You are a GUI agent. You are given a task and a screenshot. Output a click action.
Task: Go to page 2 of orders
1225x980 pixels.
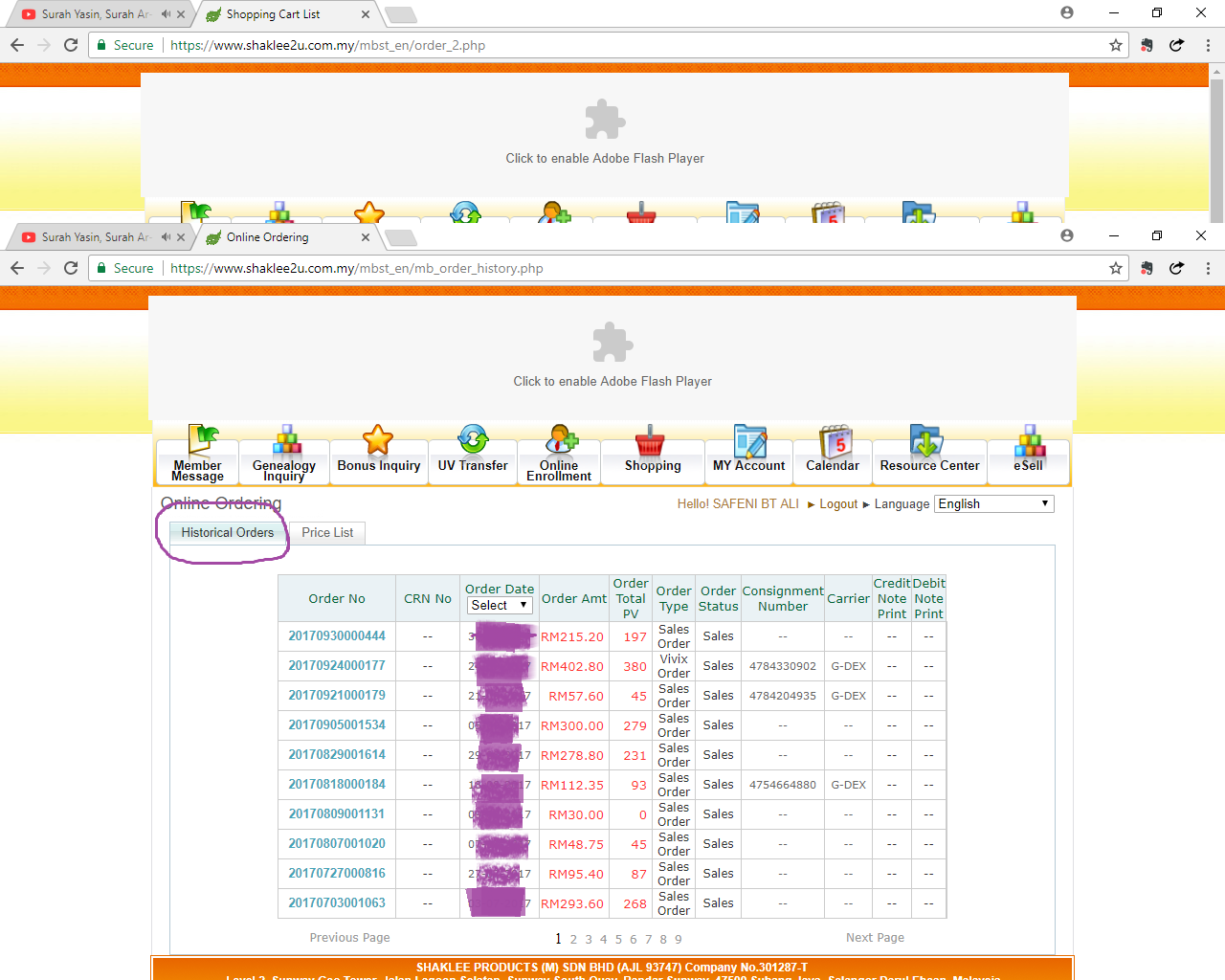(573, 940)
